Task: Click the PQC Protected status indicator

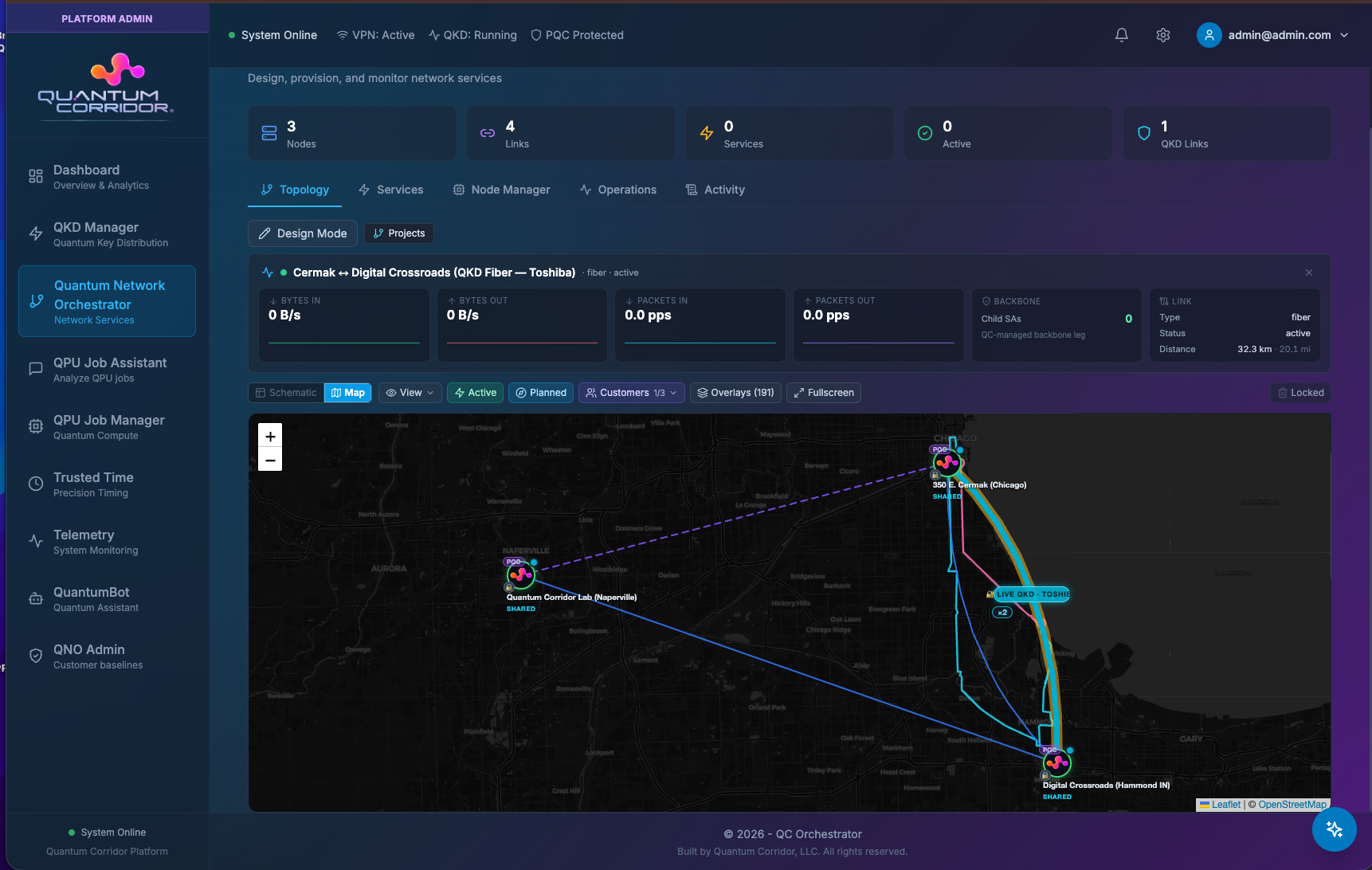Action: [x=577, y=35]
